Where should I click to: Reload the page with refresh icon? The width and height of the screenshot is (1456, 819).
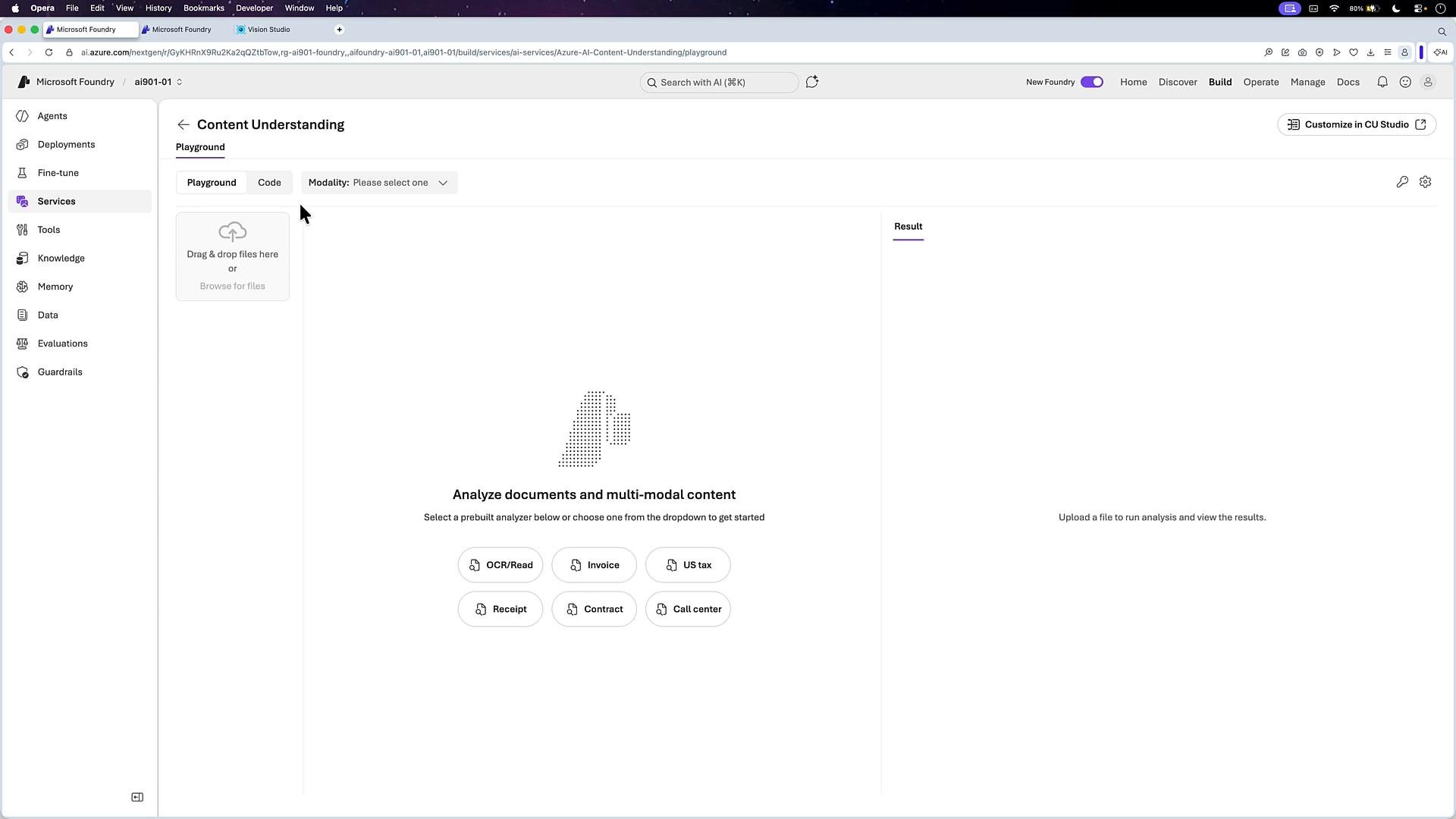click(49, 52)
